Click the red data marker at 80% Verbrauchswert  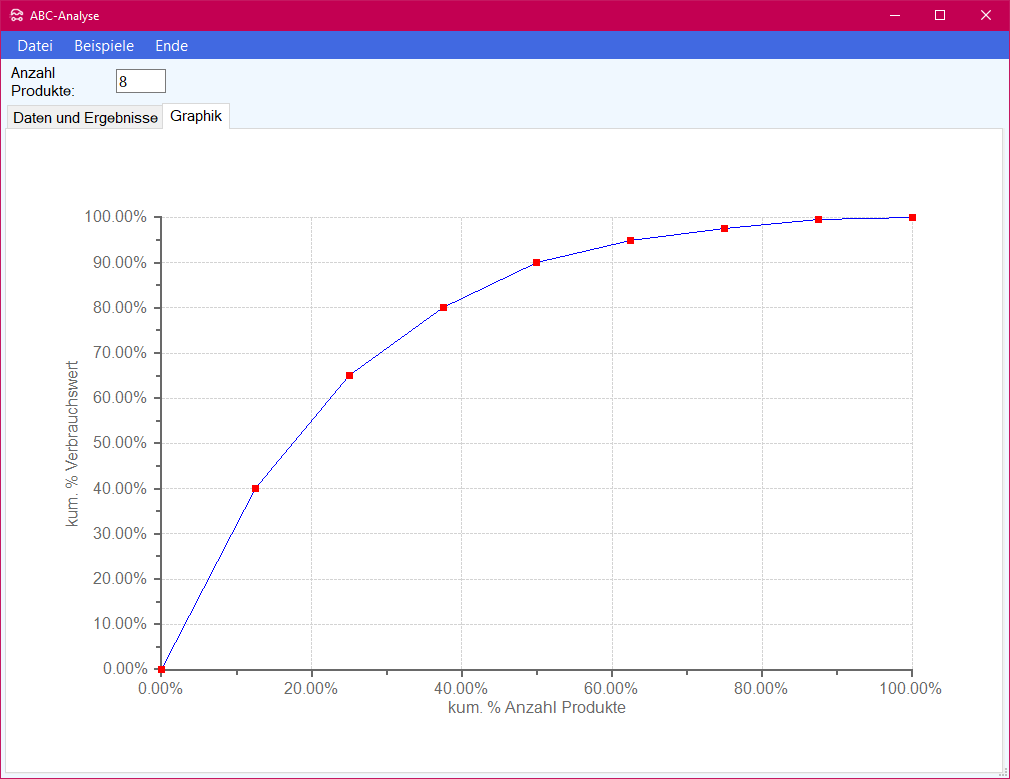pyautogui.click(x=443, y=307)
